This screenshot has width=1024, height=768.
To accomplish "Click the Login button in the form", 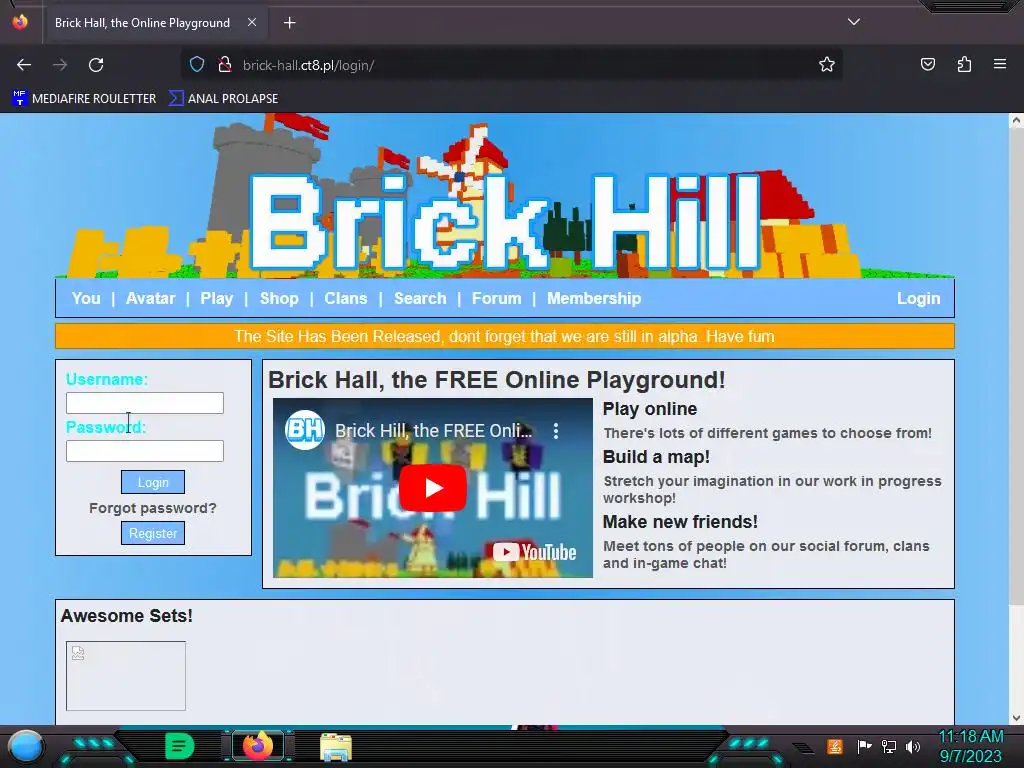I will [x=153, y=482].
